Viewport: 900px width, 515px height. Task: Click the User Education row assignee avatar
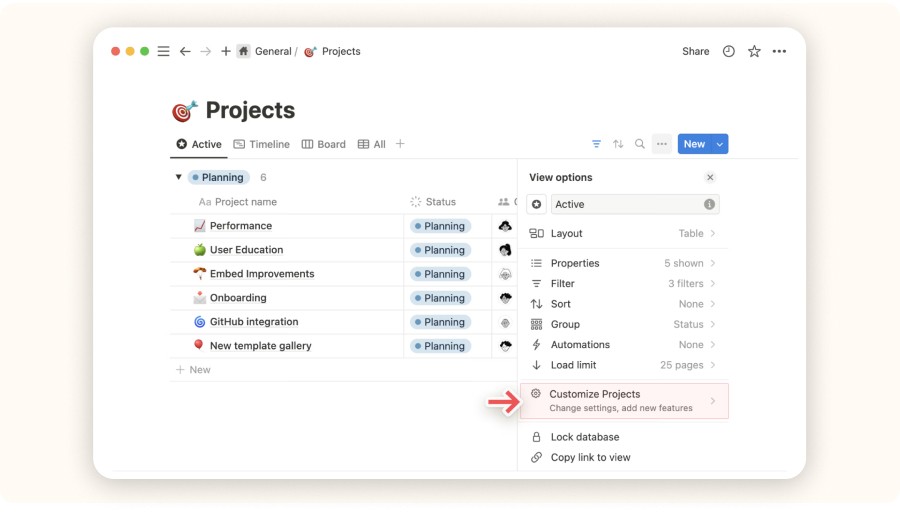(x=505, y=250)
